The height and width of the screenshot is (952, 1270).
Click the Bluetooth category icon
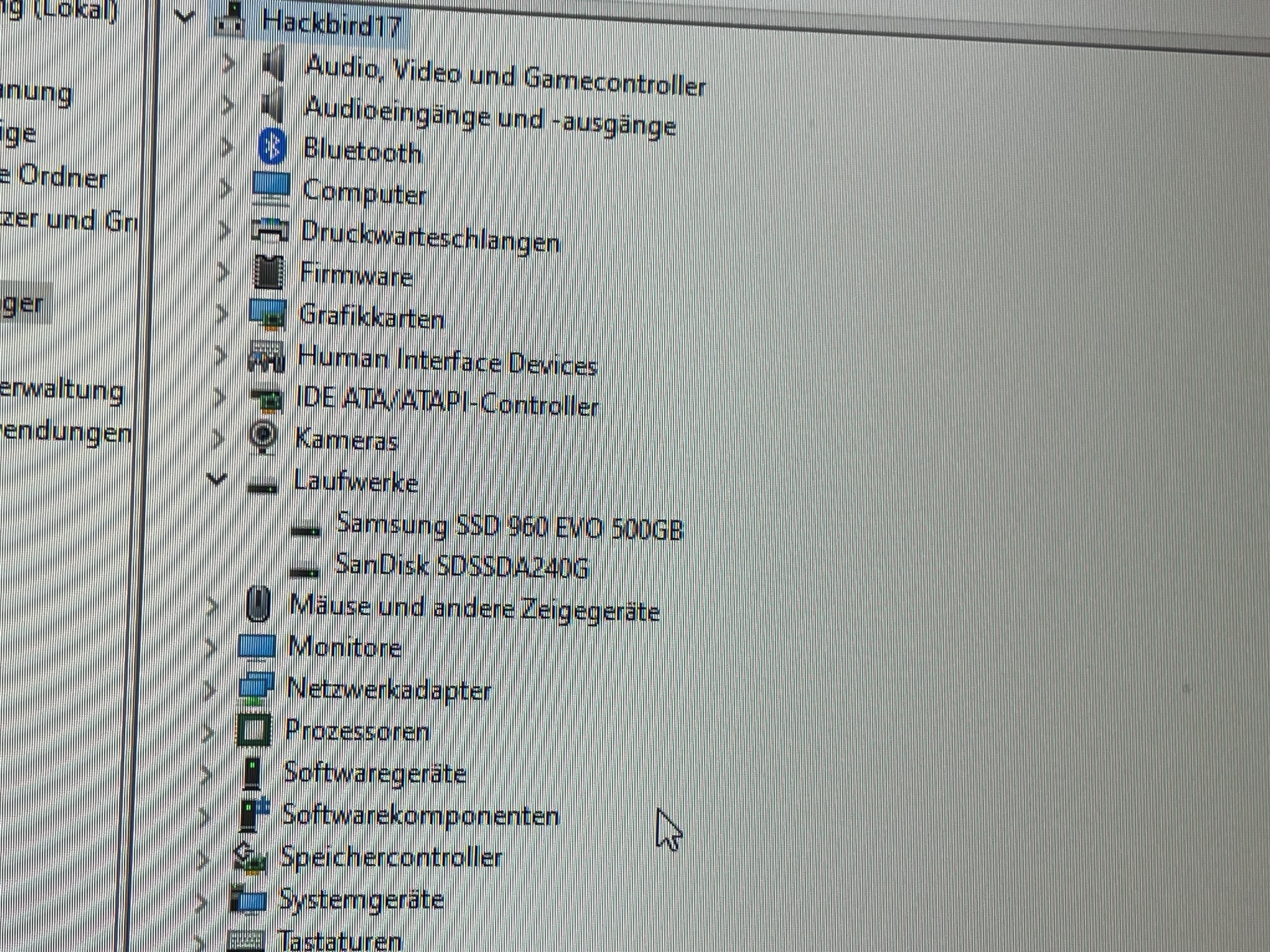tap(272, 147)
